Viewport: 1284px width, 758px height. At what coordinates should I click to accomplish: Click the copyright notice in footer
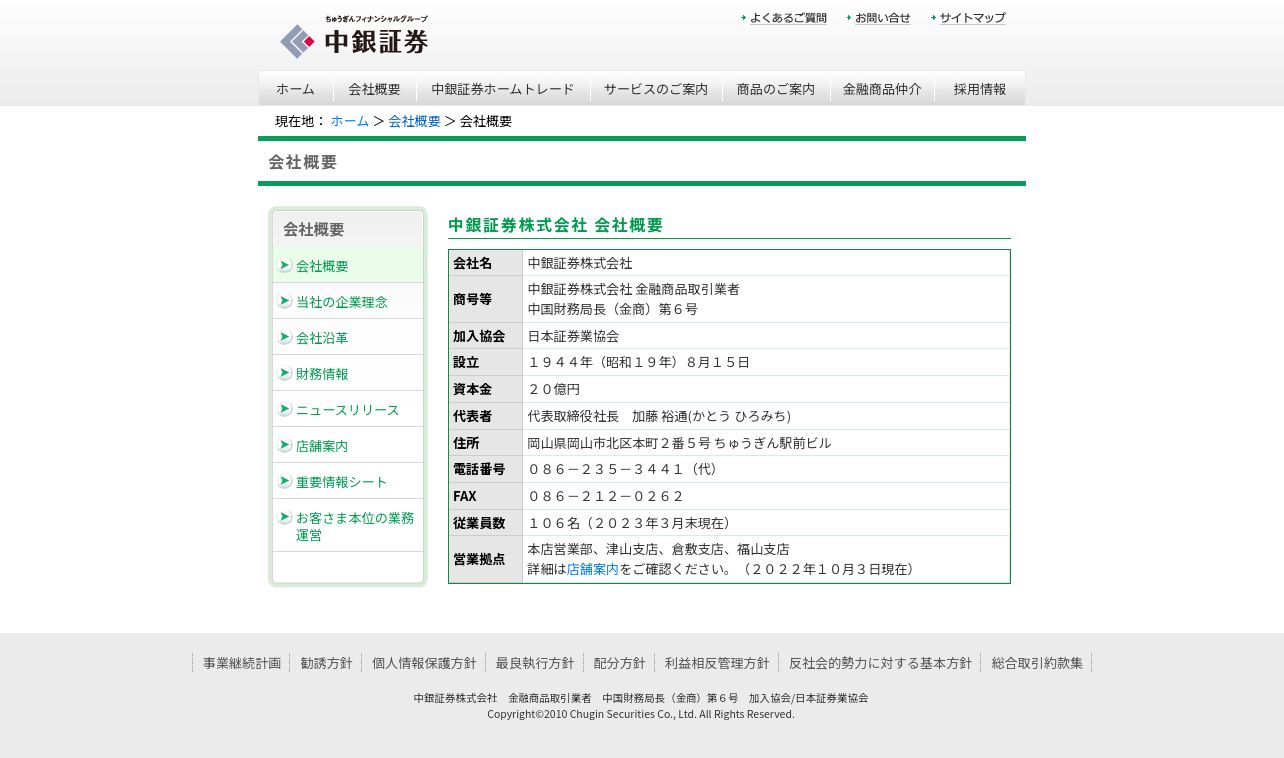pyautogui.click(x=641, y=714)
